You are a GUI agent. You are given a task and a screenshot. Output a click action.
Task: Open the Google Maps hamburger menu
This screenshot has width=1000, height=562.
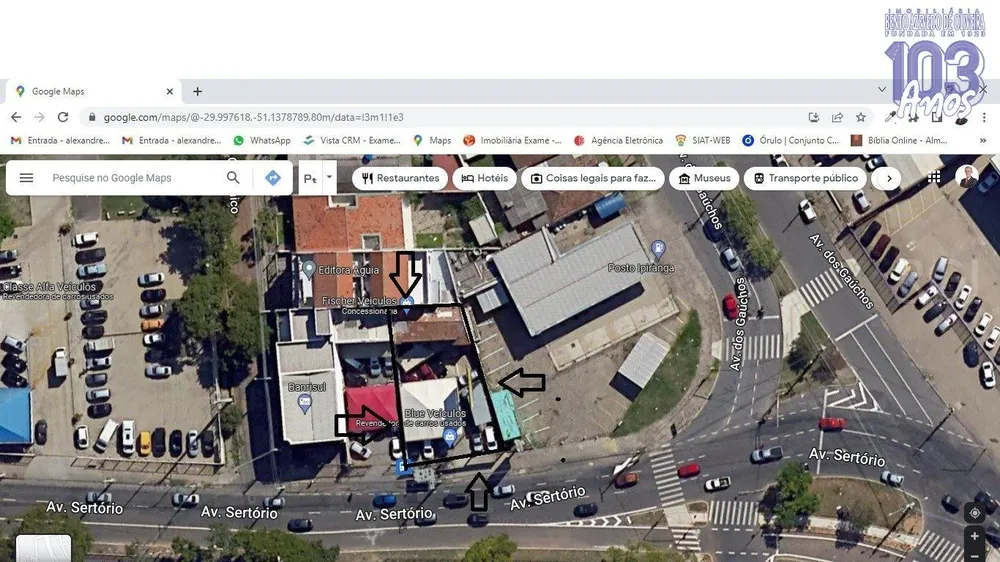(26, 178)
